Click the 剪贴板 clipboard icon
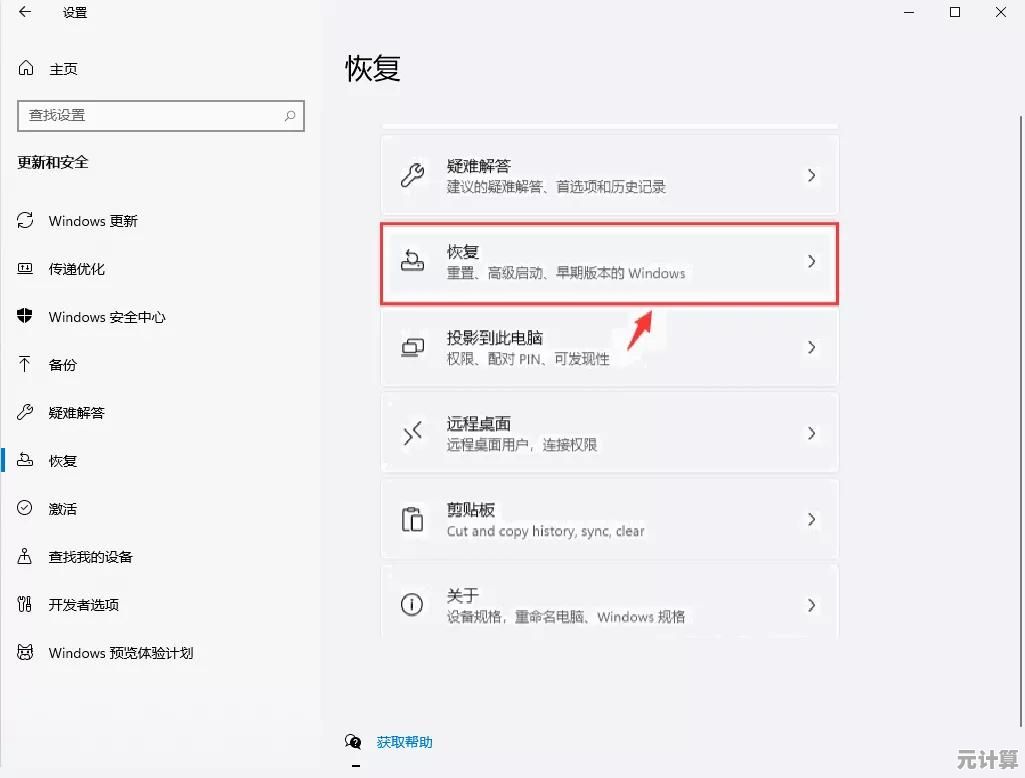 coord(412,520)
